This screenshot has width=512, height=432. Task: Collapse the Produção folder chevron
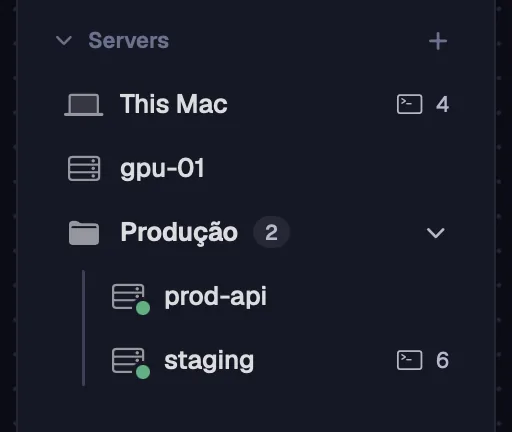point(436,233)
